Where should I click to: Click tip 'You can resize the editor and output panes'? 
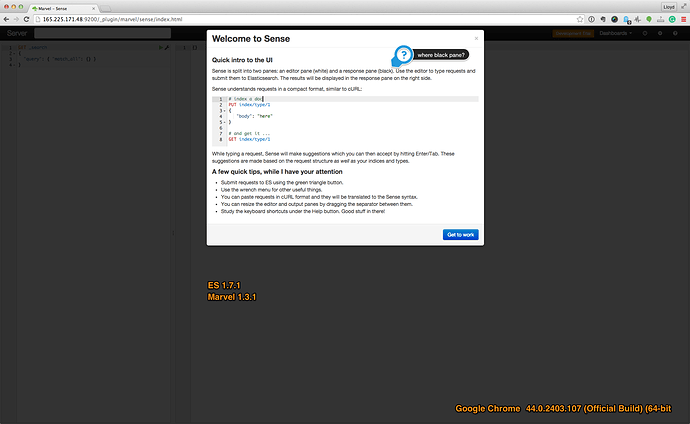point(316,204)
